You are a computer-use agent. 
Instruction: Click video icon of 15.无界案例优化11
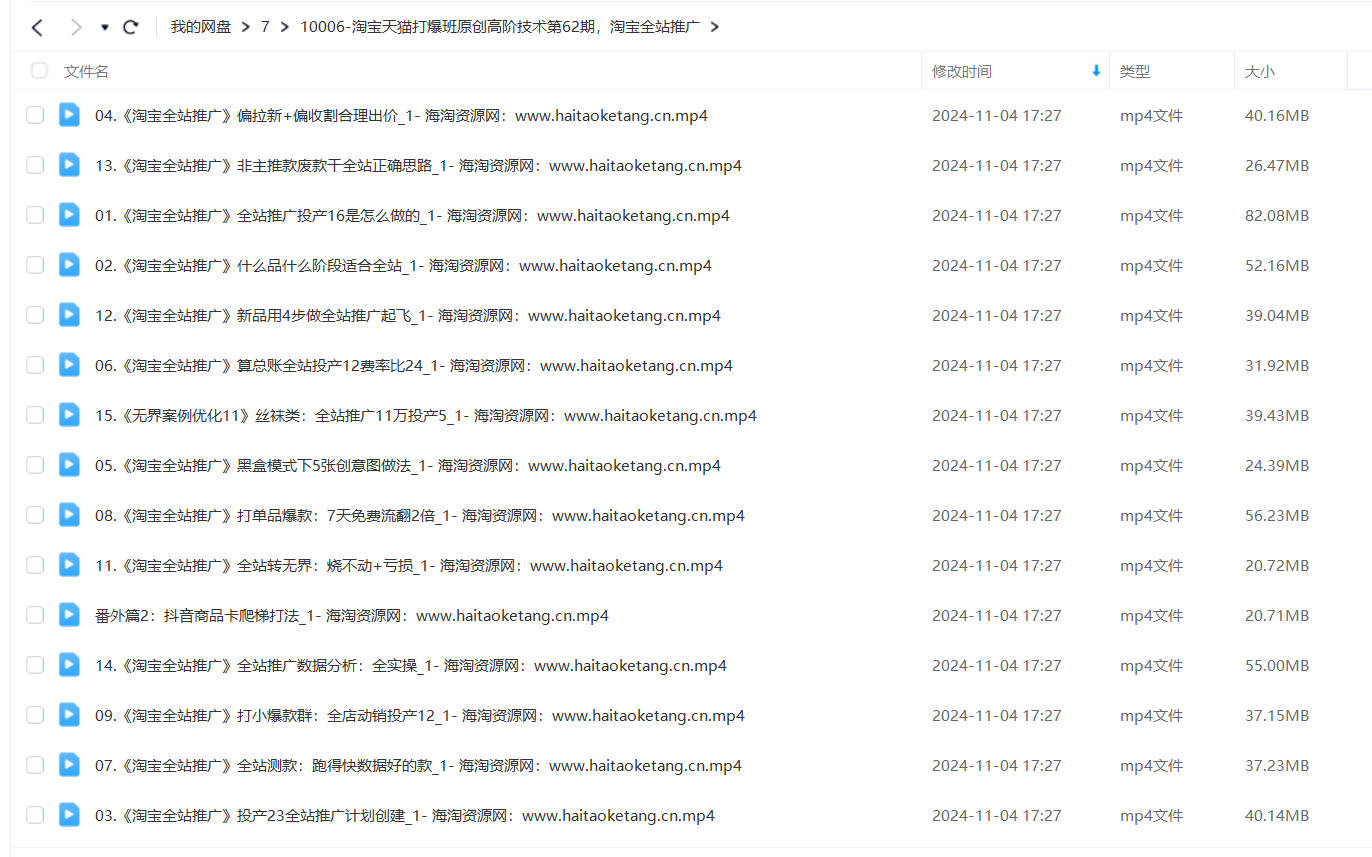tap(69, 415)
